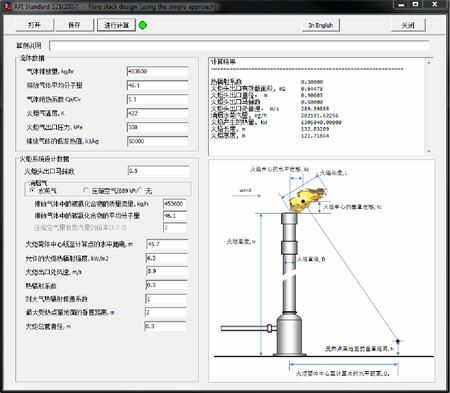Click results box scrollbar up arrow
Image resolution: width=450 pixels, height=393 pixels.
point(429,63)
